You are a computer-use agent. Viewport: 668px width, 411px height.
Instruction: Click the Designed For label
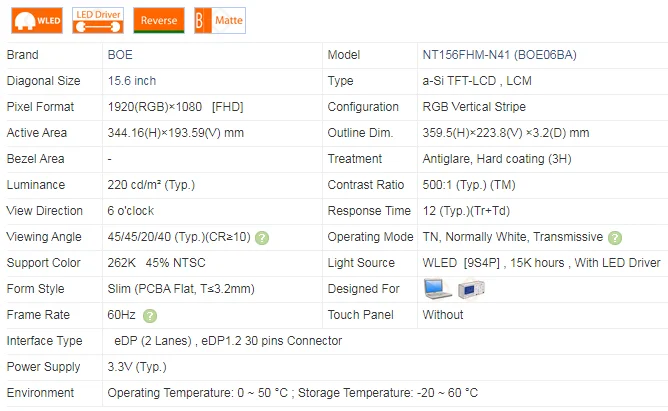click(363, 289)
